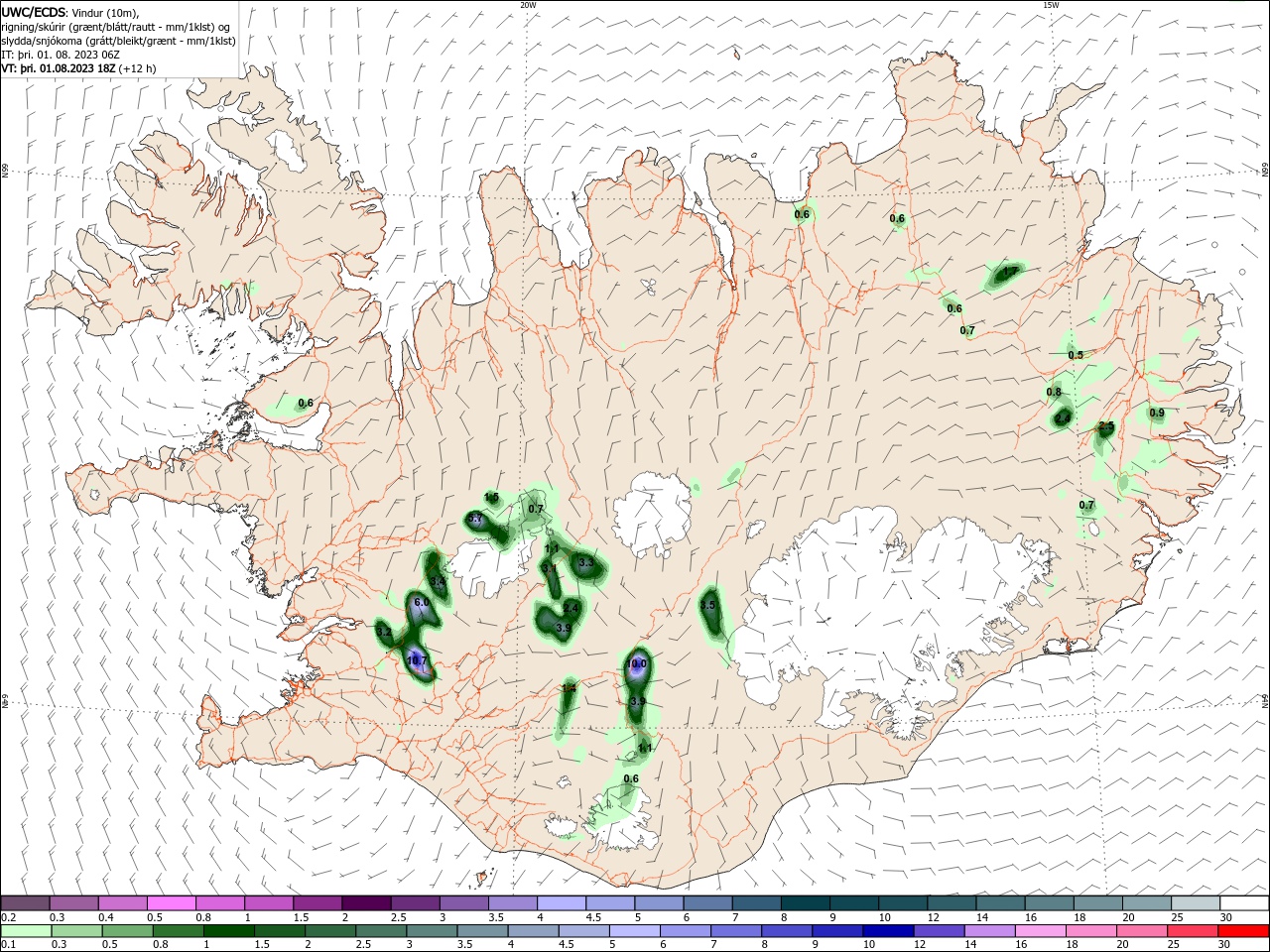Pick the darkest blue 10 swatch in lower legend
The width and height of the screenshot is (1270, 952).
click(886, 931)
